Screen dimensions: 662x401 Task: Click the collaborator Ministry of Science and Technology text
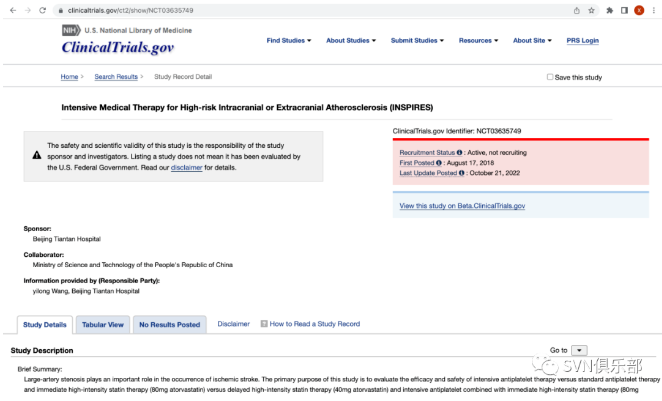133,265
